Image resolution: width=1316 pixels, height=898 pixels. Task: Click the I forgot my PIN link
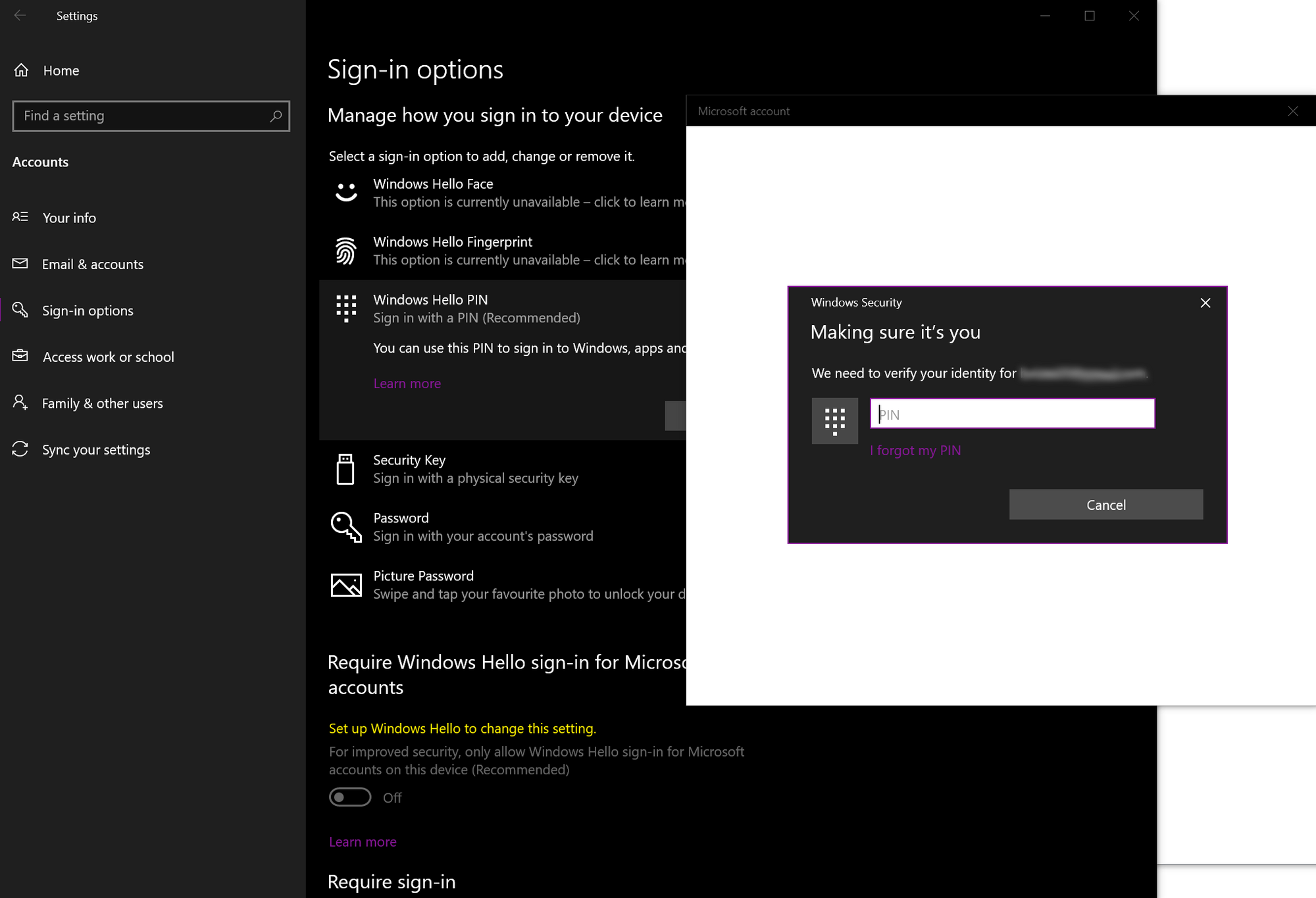(x=915, y=450)
